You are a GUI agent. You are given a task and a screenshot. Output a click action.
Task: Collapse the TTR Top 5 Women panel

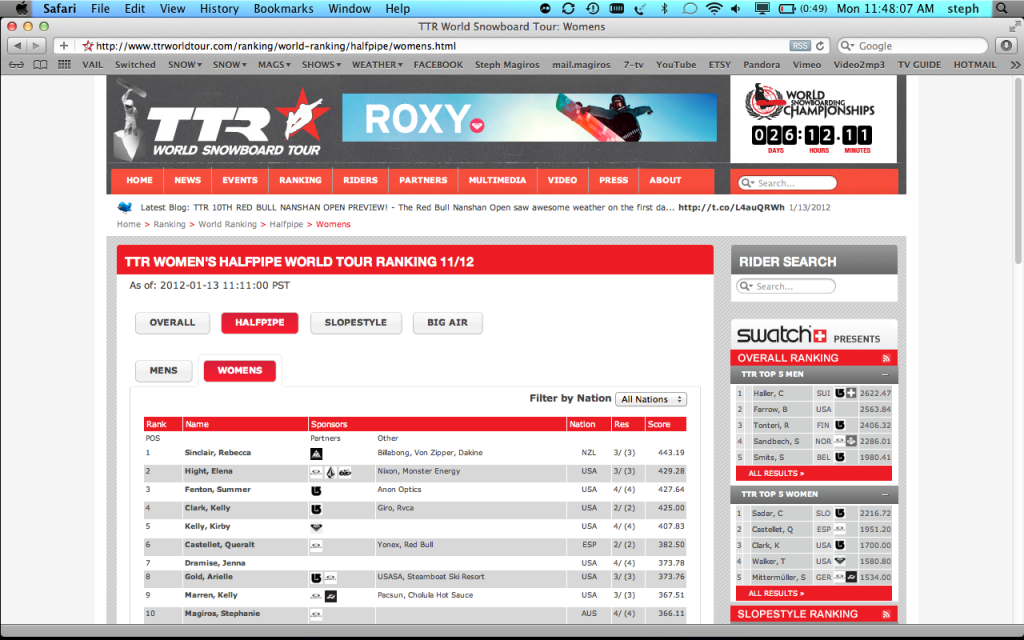pos(884,494)
